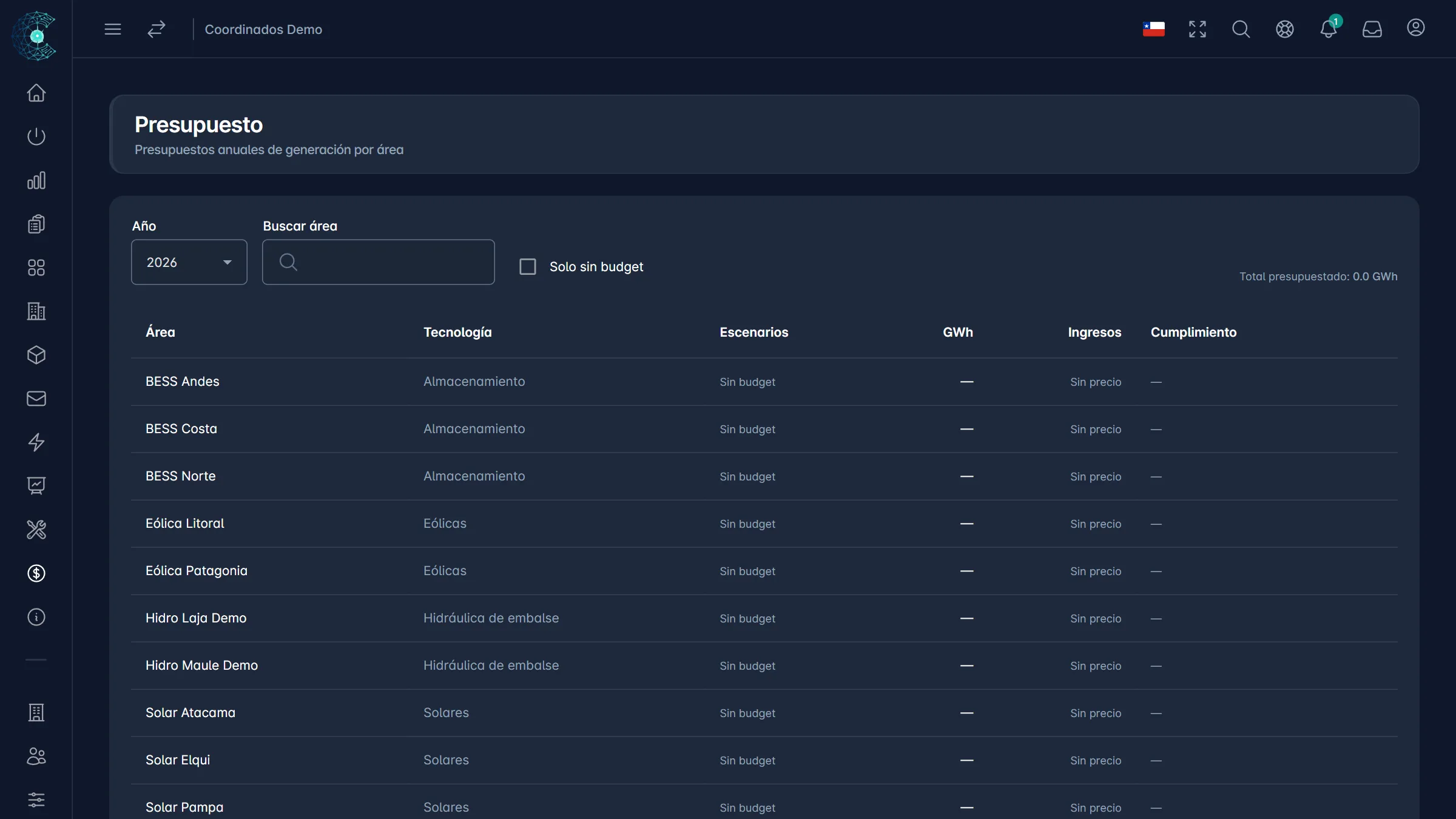Select the Solar Elqui area row
Screen dimensions: 1456x819
pos(764,760)
